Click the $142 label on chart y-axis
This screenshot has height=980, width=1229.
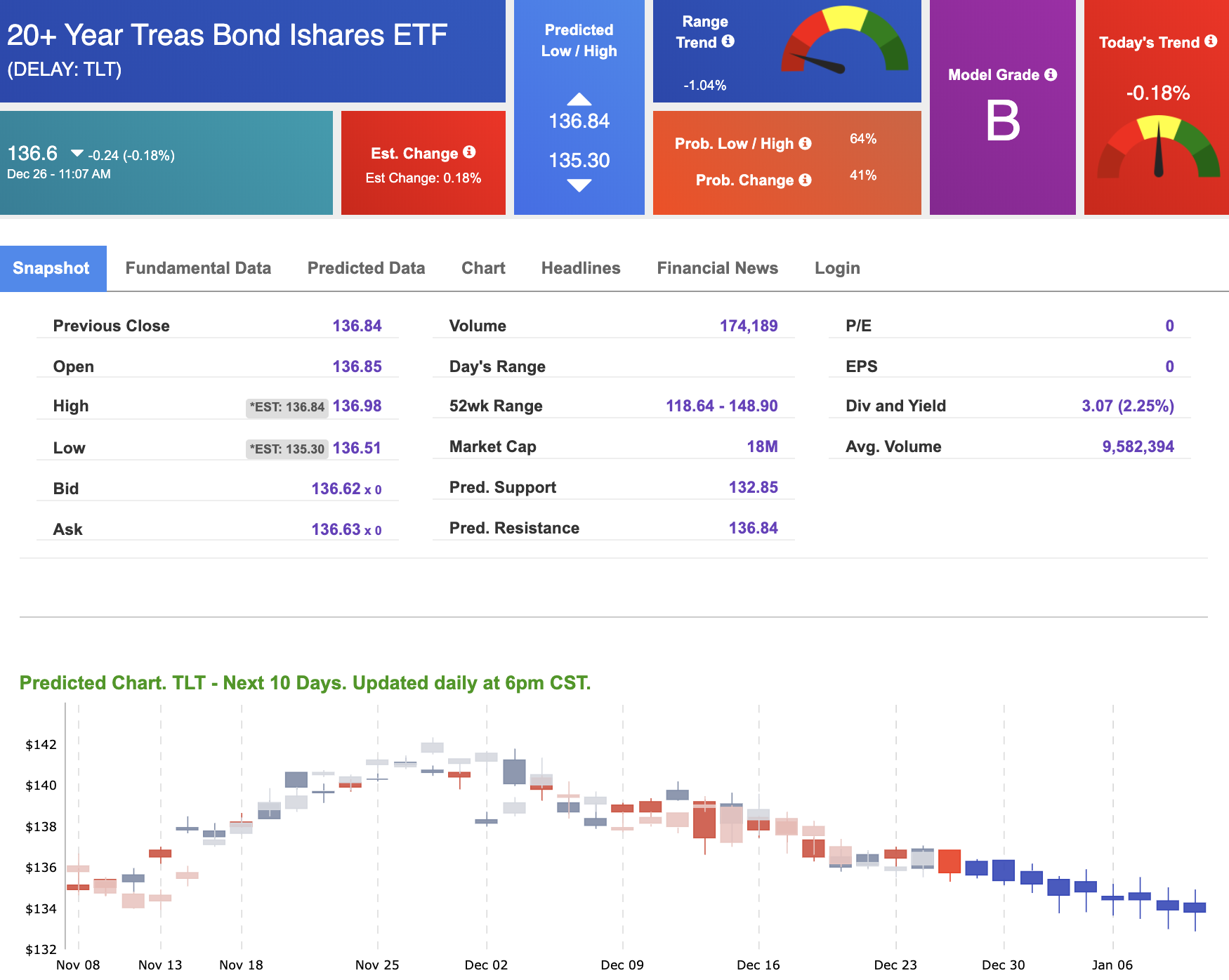click(x=41, y=744)
